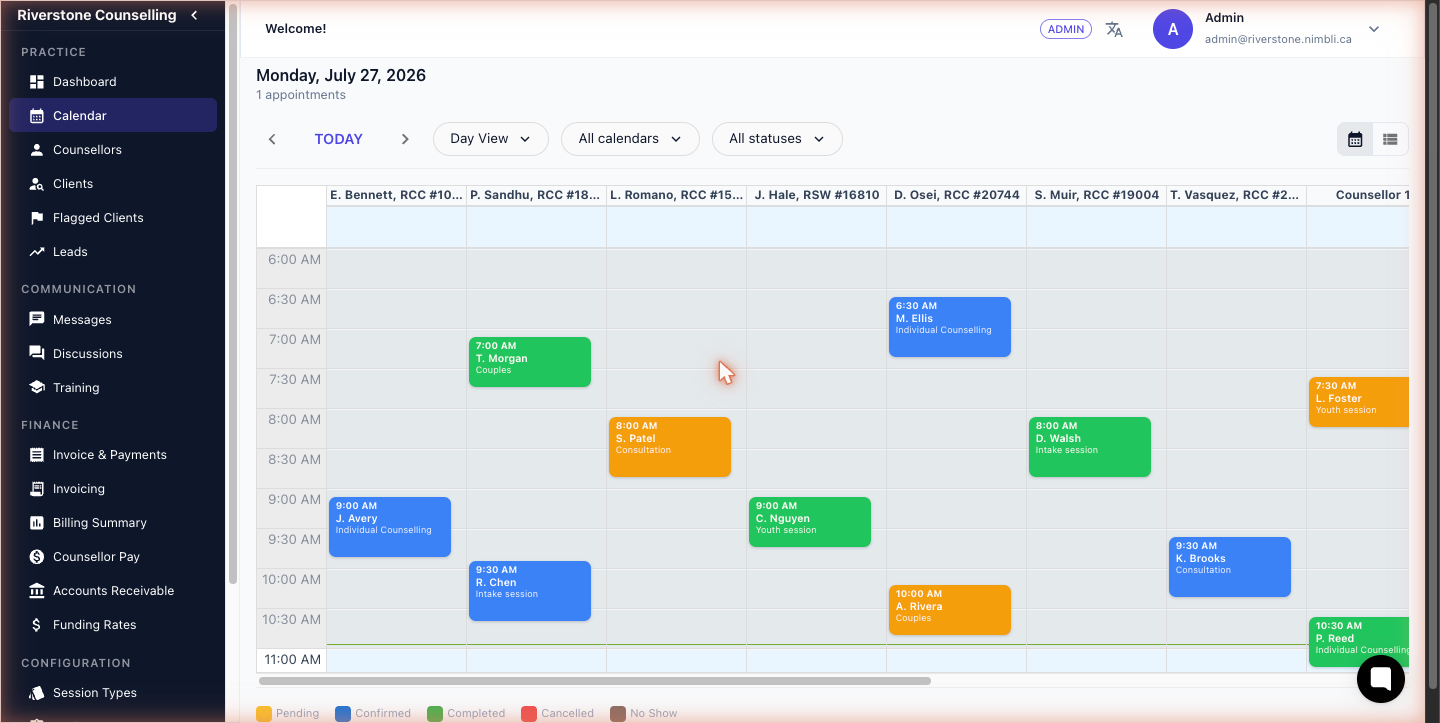Screen dimensions: 1440x723
Task: Click the sidebar vertical scrollbar
Action: click(233, 293)
